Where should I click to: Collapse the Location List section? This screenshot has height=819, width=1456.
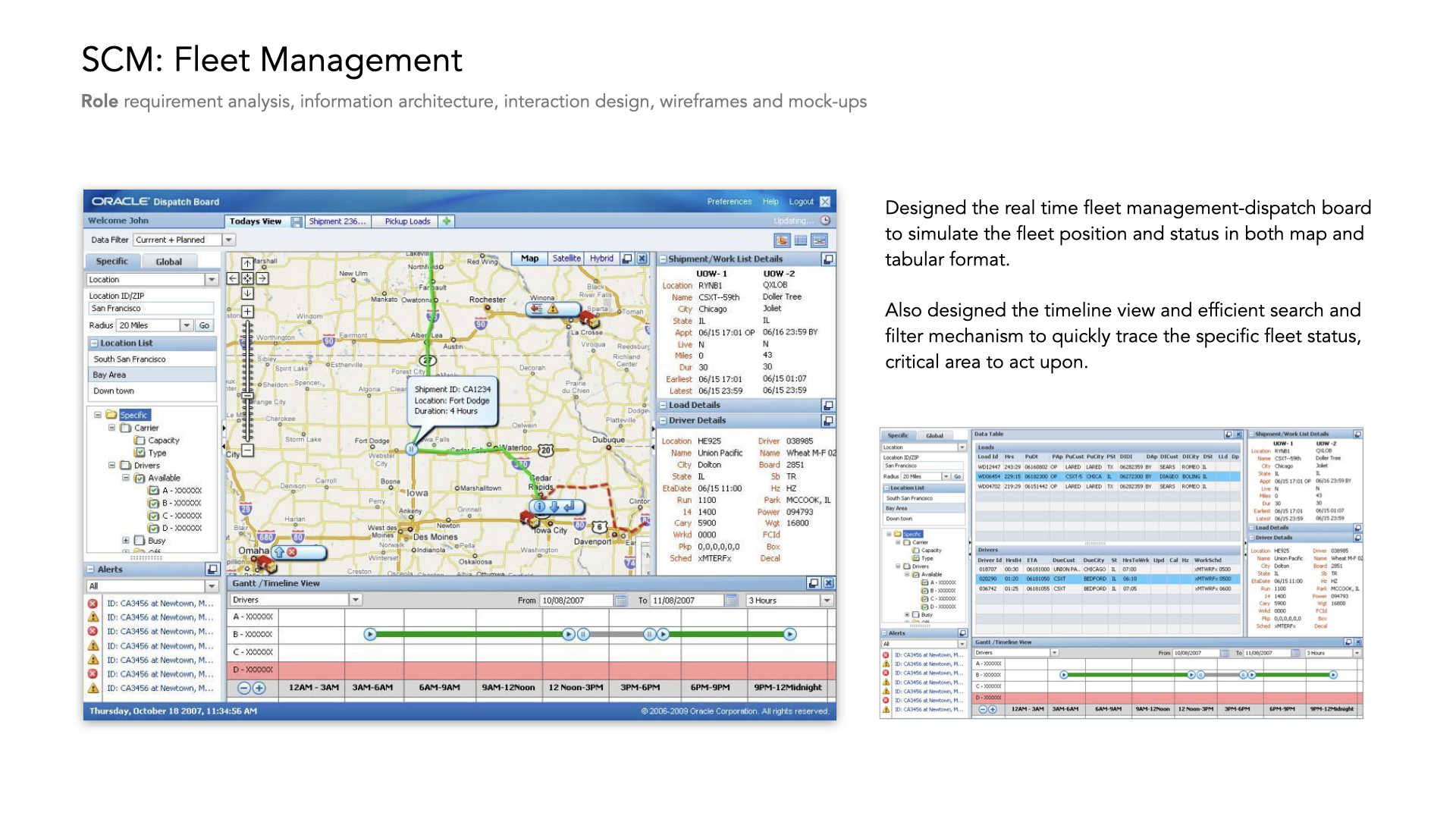94,344
